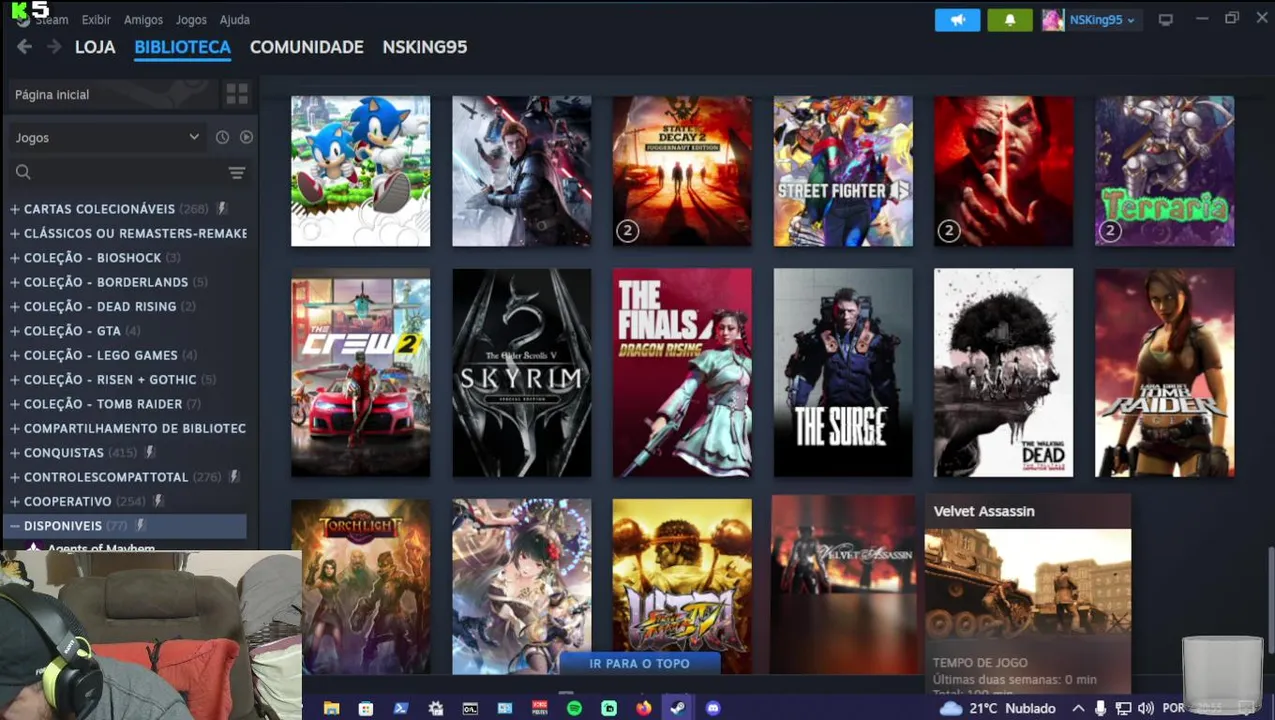The height and width of the screenshot is (720, 1275).
Task: Launch Spotify from the taskbar
Action: [574, 708]
